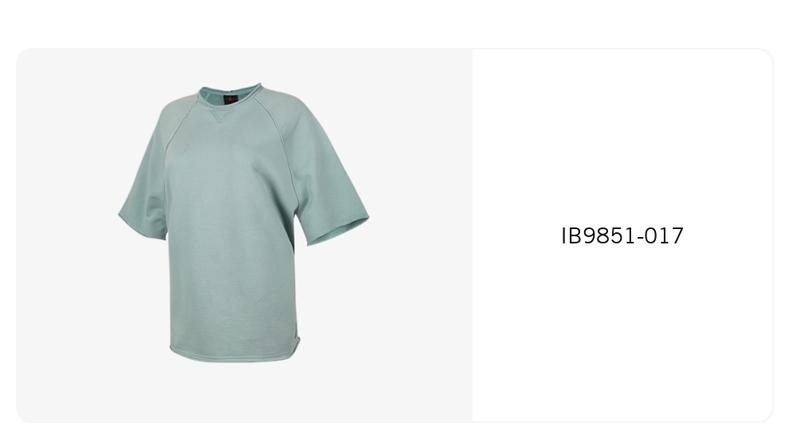
Task: Click the gray photo background left of the shirt
Action: tap(65, 227)
